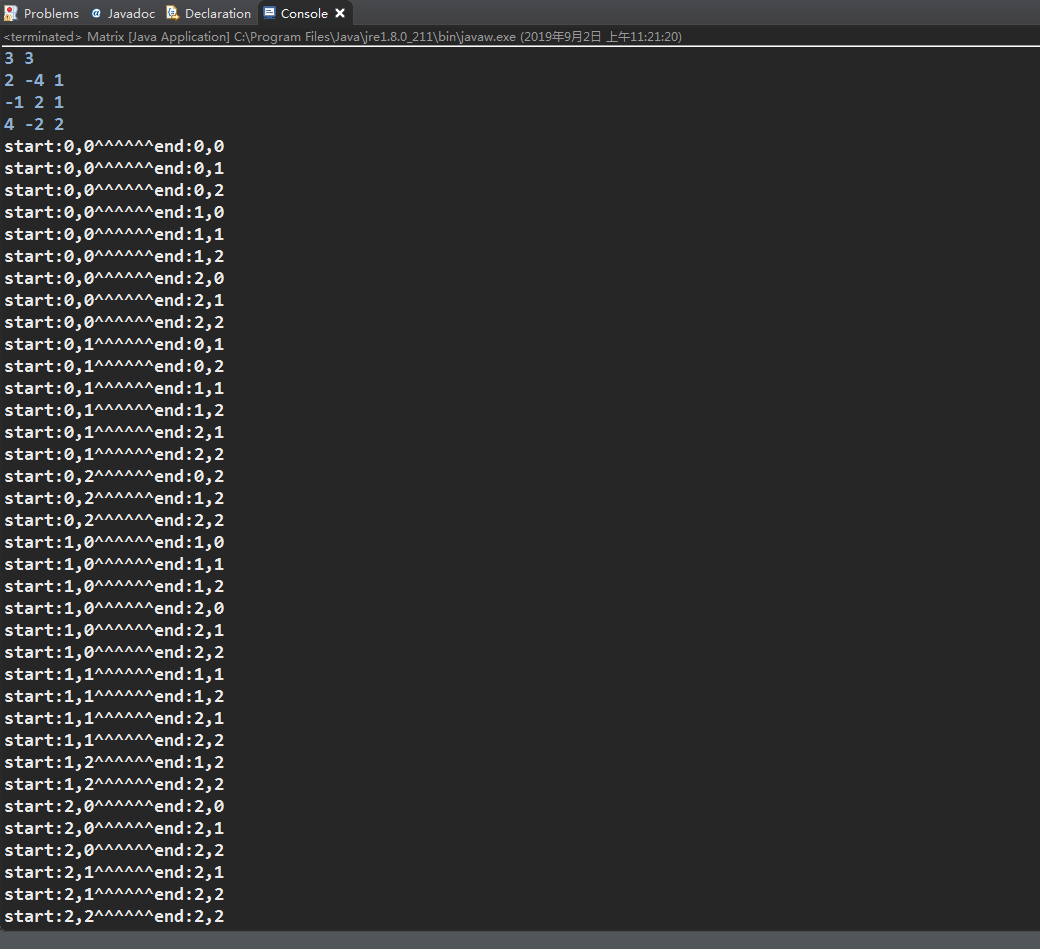
Task: Click output line start:0,1 end:1,1
Action: [x=114, y=388]
